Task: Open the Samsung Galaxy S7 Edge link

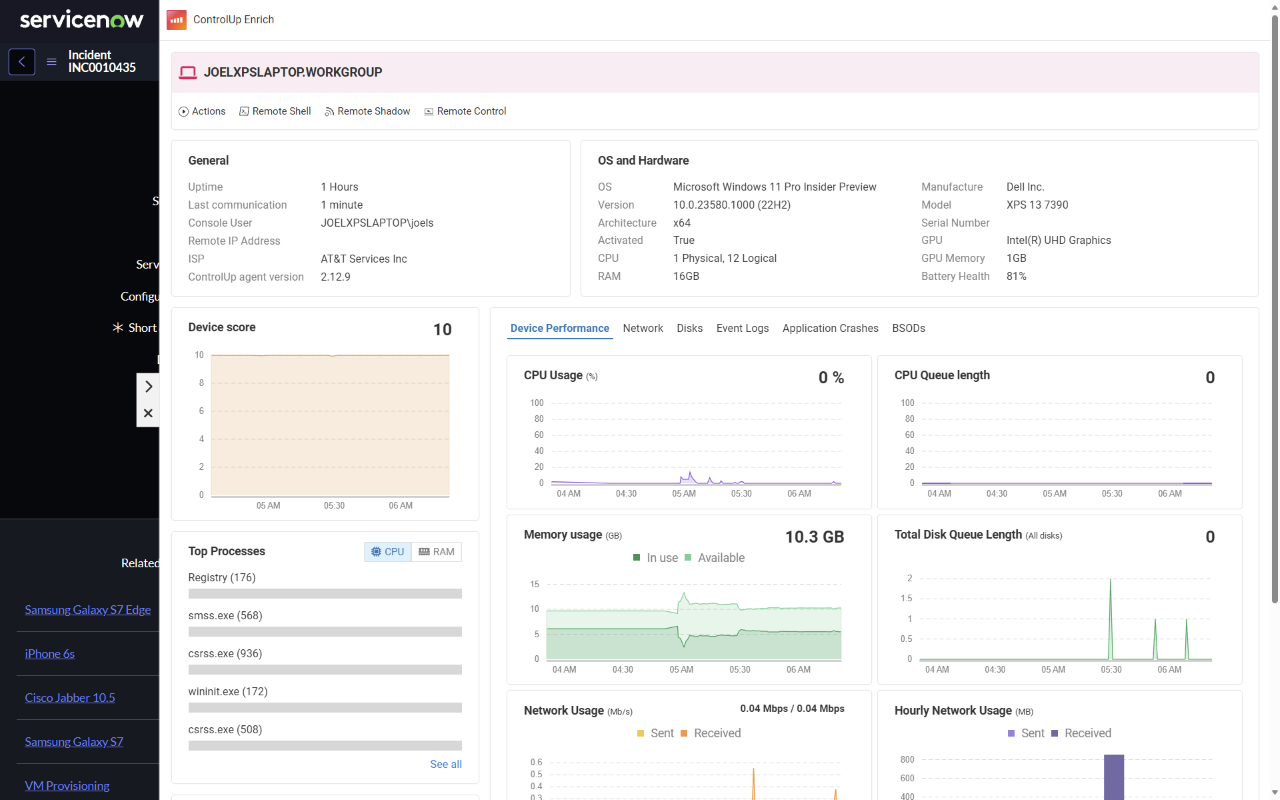Action: (88, 610)
